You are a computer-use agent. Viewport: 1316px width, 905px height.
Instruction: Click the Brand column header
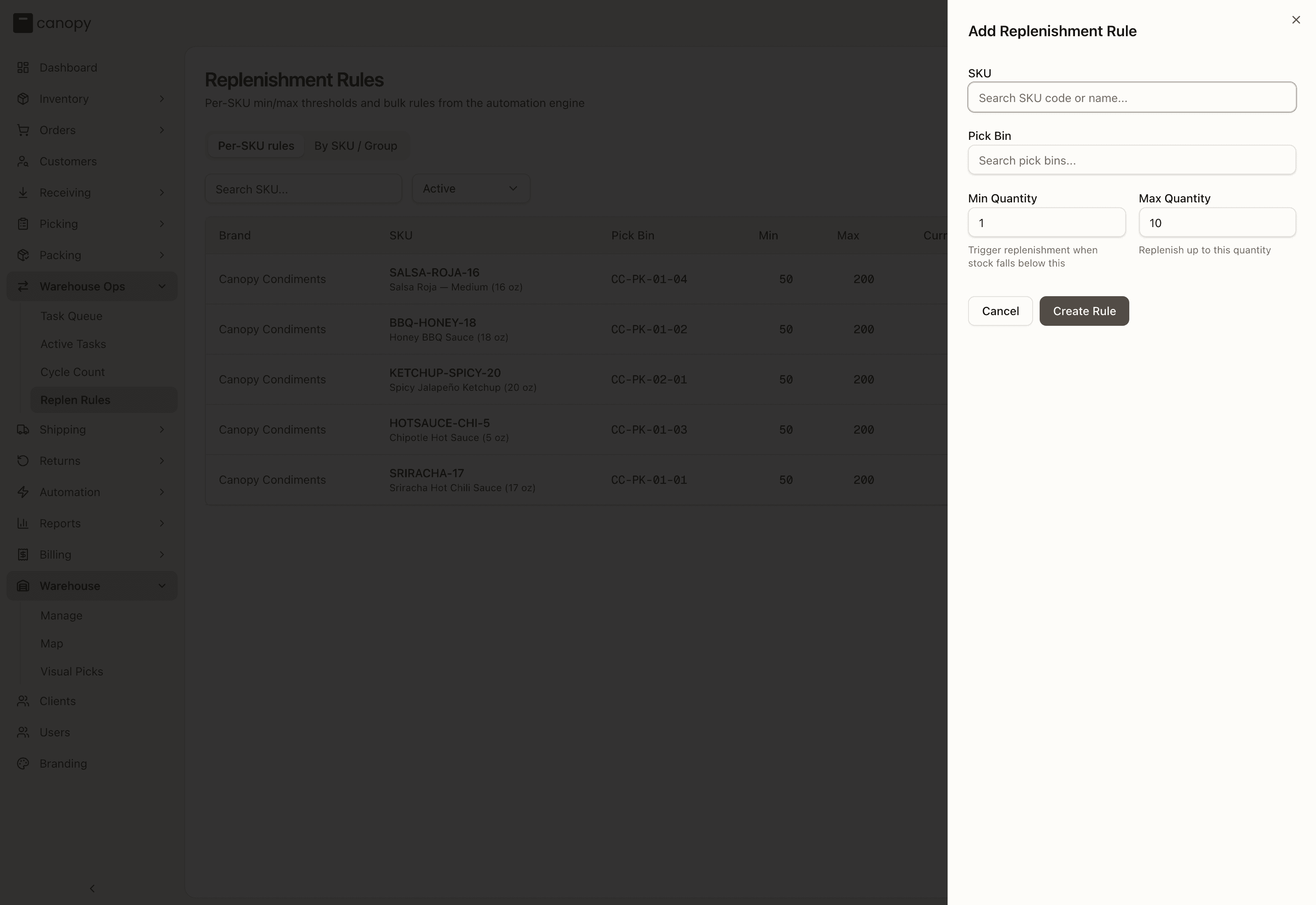235,235
